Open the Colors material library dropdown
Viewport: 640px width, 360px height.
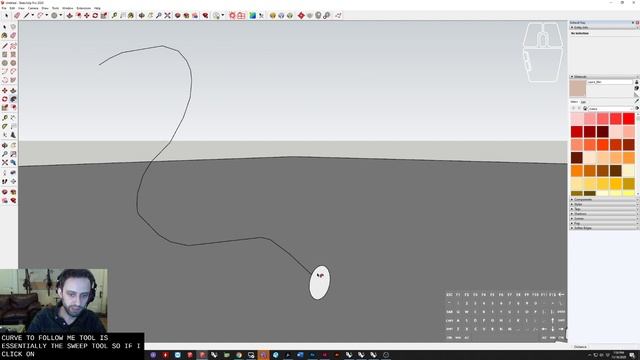(611, 109)
